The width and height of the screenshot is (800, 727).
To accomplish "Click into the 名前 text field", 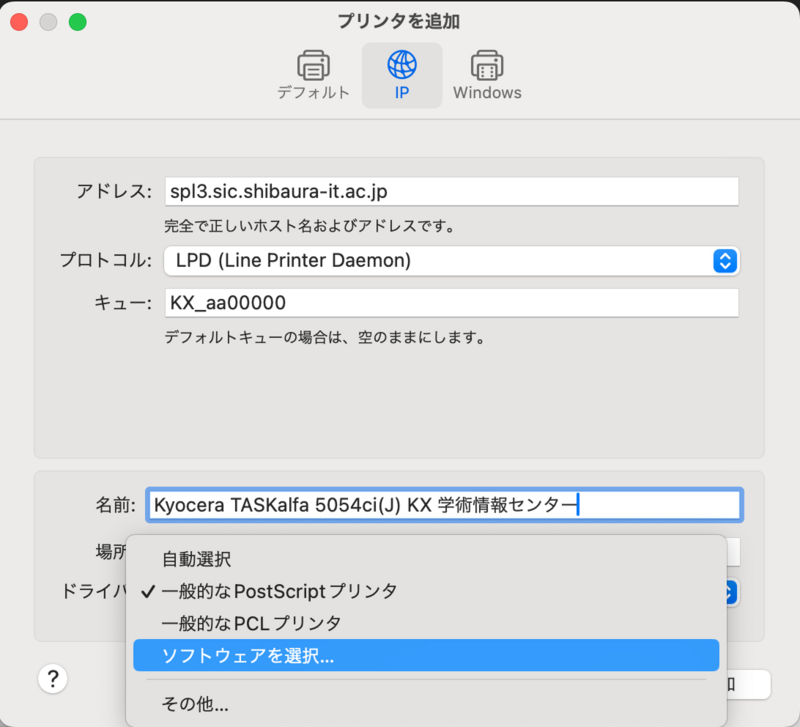I will click(443, 505).
